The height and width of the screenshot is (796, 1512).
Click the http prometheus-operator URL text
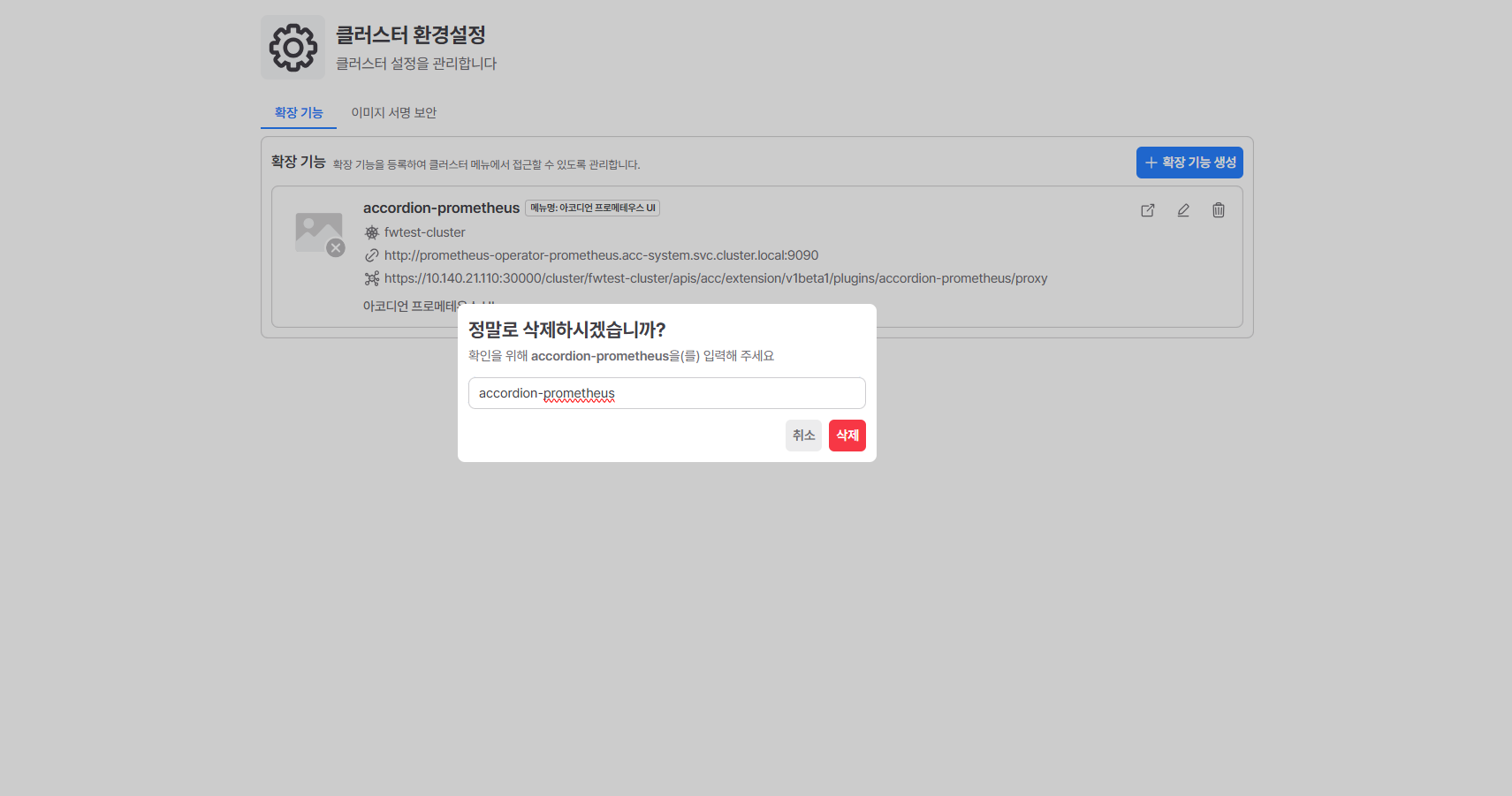click(x=601, y=255)
